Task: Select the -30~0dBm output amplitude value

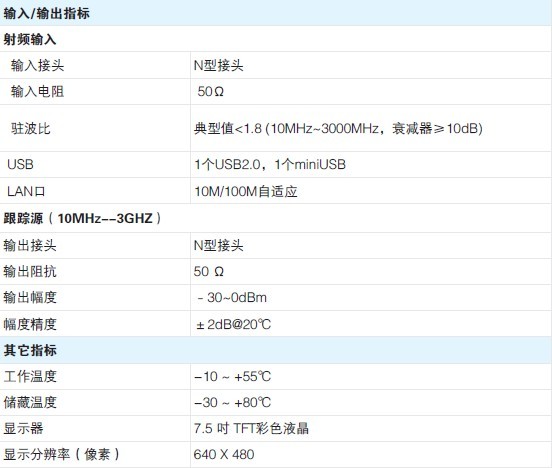Action: (232, 298)
